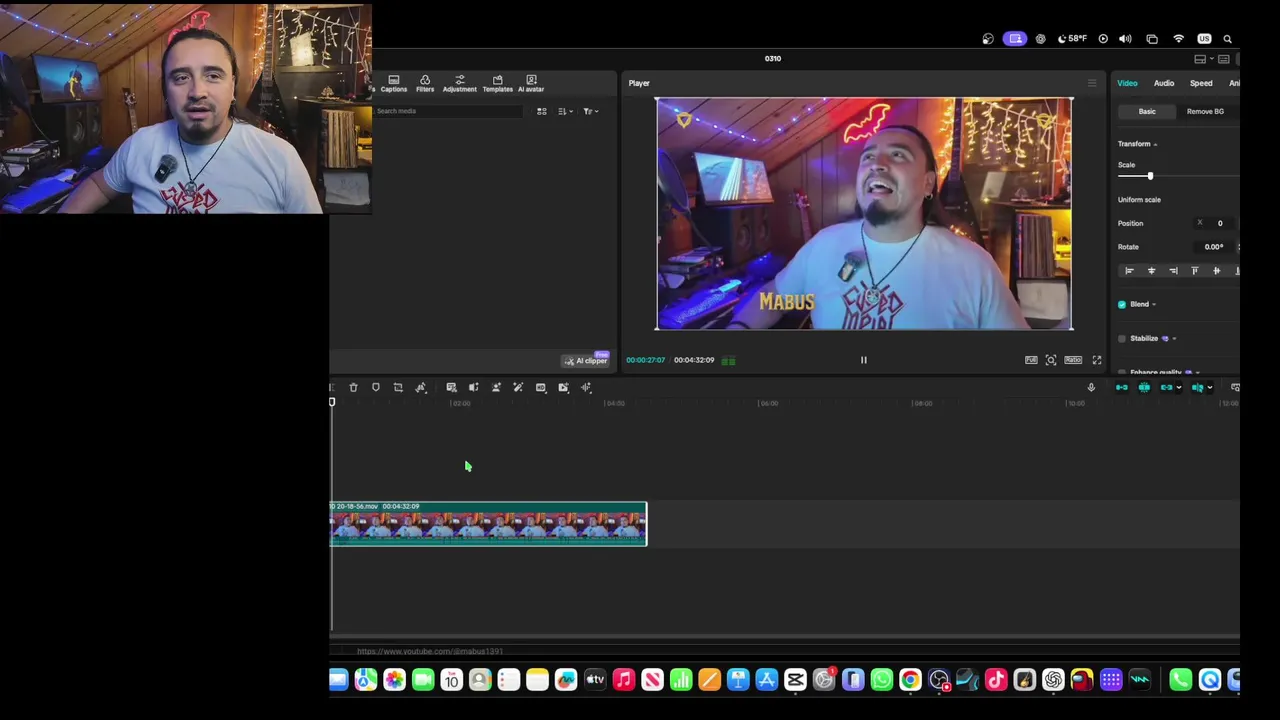
Task: Open the Filters tab
Action: click(425, 83)
